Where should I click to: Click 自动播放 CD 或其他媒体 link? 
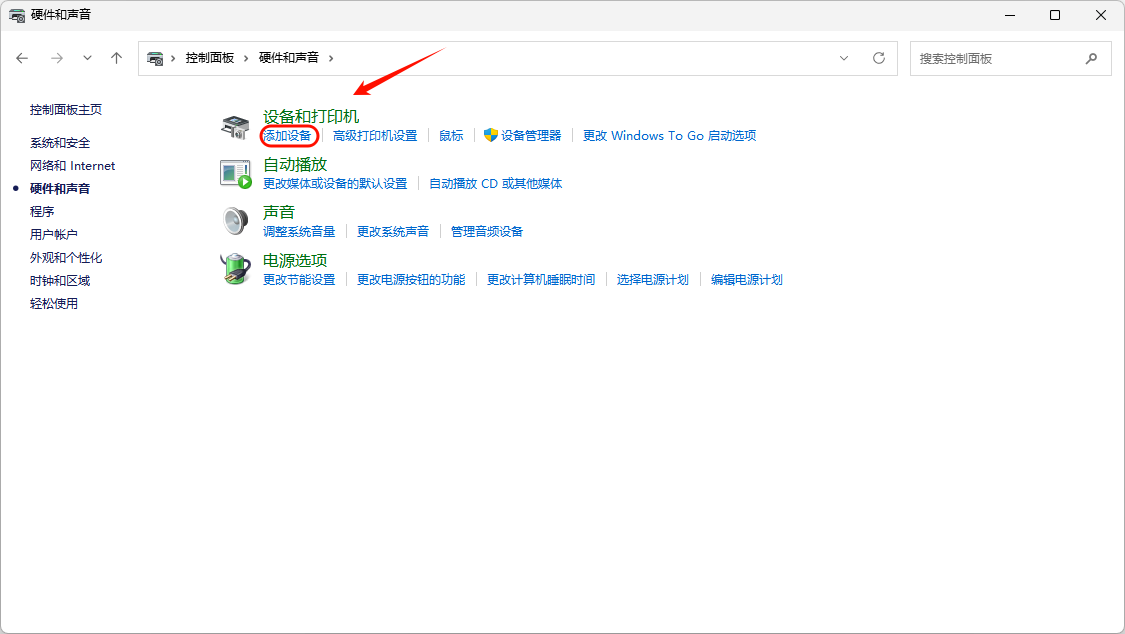[496, 184]
